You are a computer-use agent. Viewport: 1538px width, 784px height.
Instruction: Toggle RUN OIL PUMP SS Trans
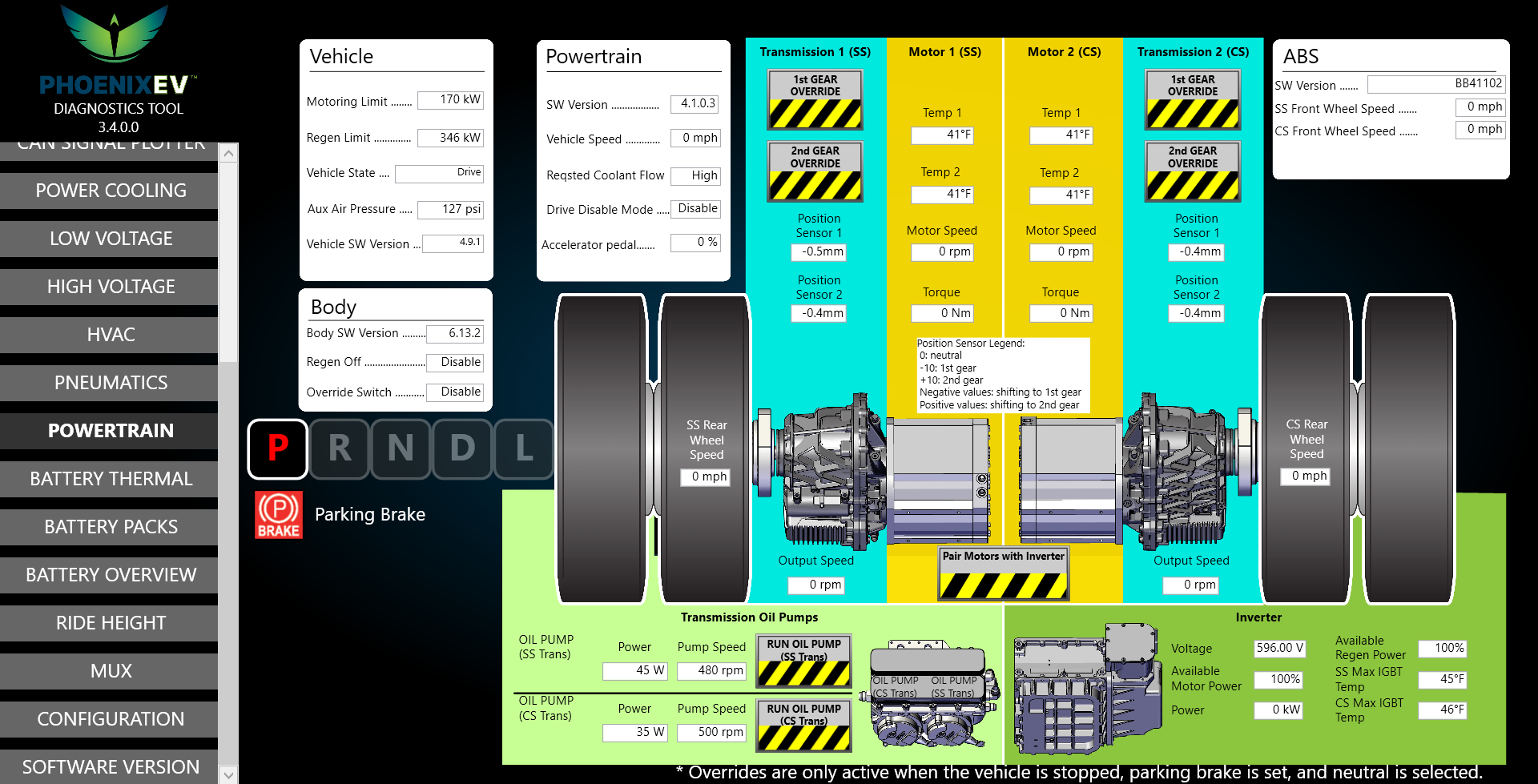[x=803, y=661]
